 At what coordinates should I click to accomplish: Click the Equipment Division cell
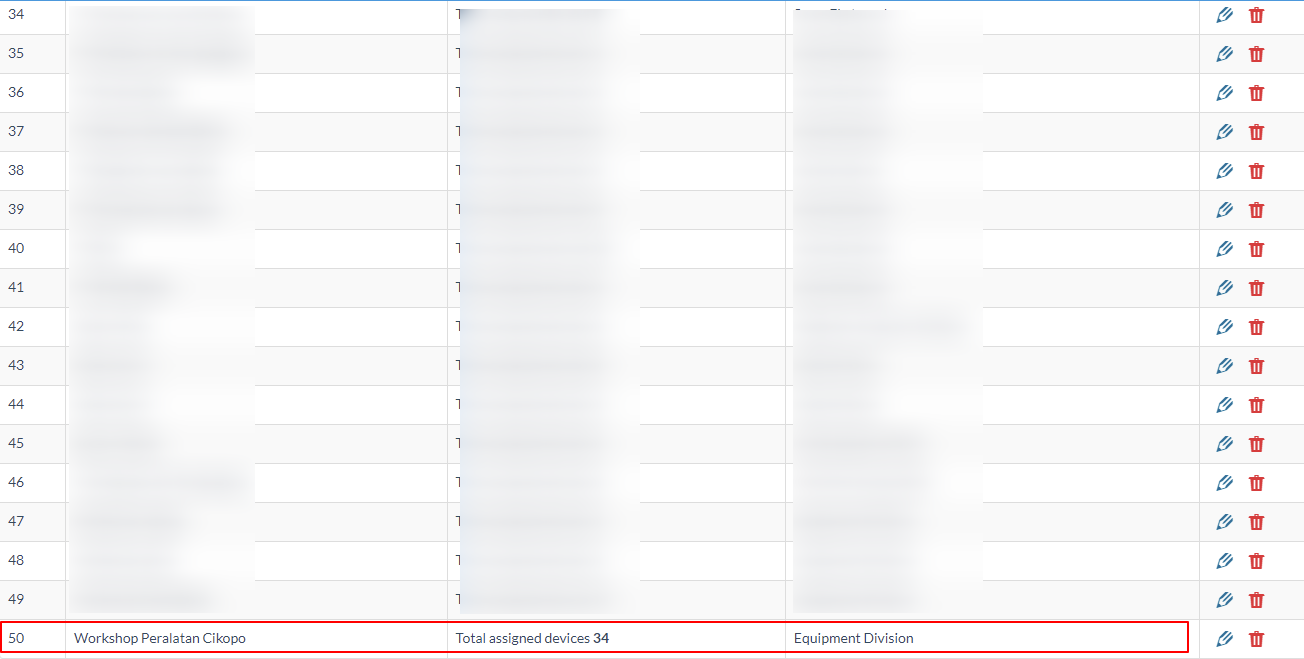(x=853, y=638)
